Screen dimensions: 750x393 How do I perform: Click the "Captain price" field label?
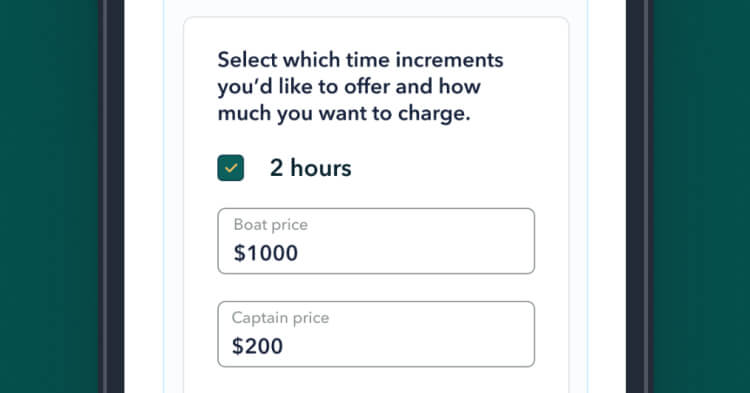pyautogui.click(x=280, y=318)
